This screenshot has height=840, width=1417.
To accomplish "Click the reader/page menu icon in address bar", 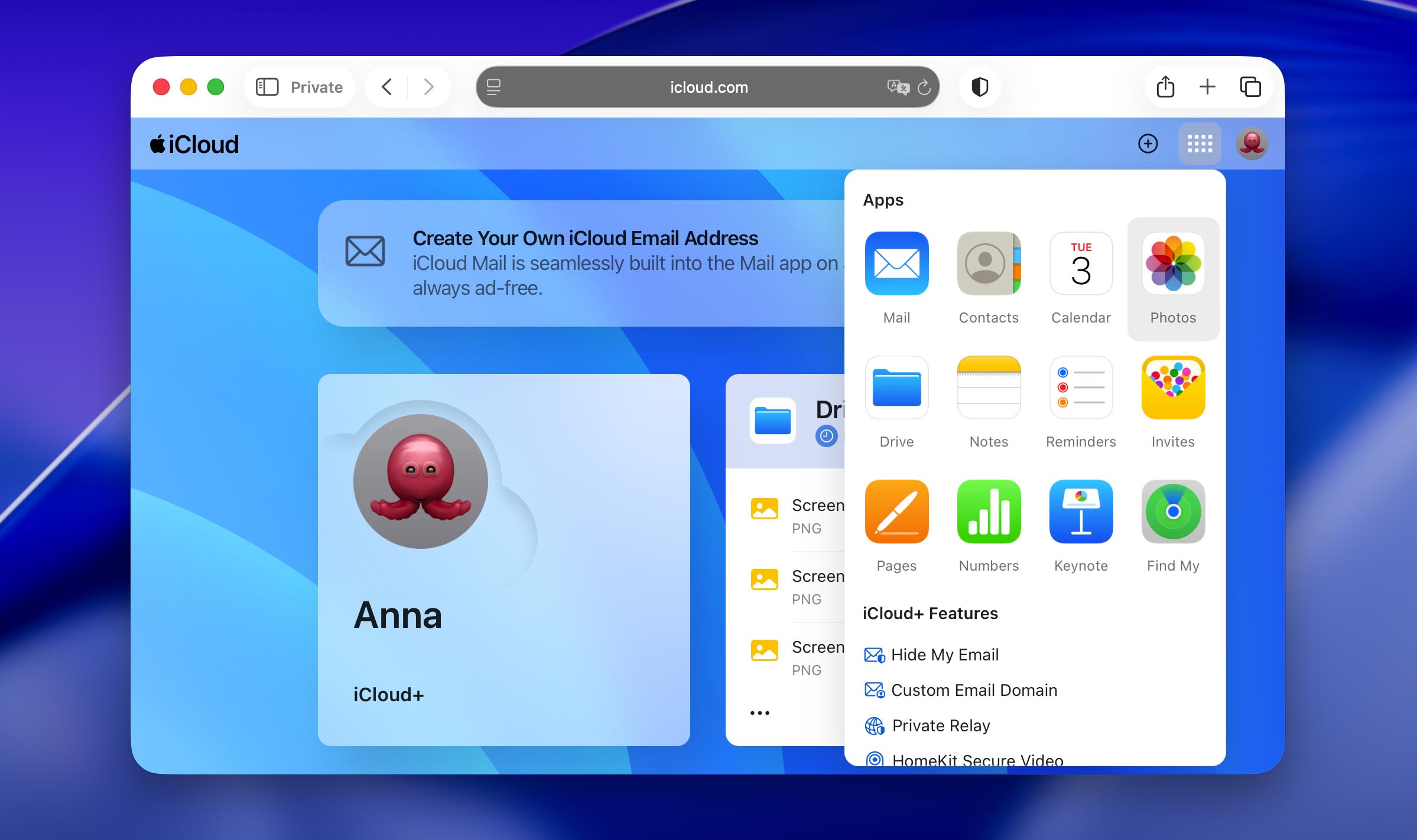I will pyautogui.click(x=493, y=87).
